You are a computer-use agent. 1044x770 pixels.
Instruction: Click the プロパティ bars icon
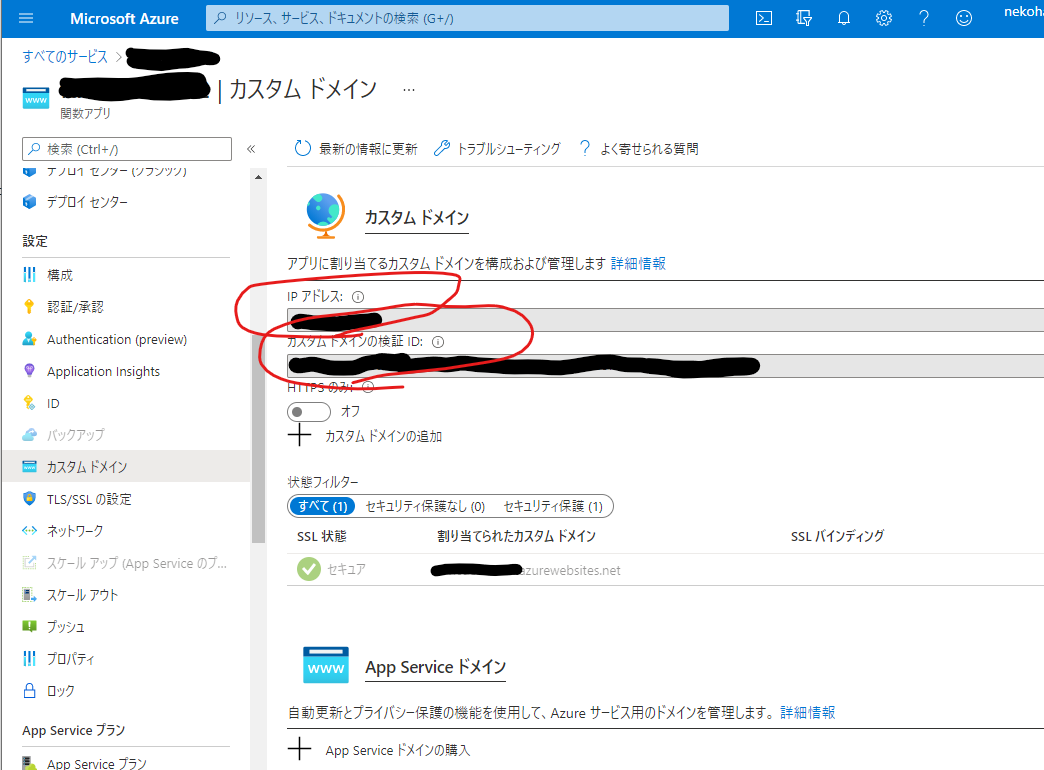click(29, 658)
